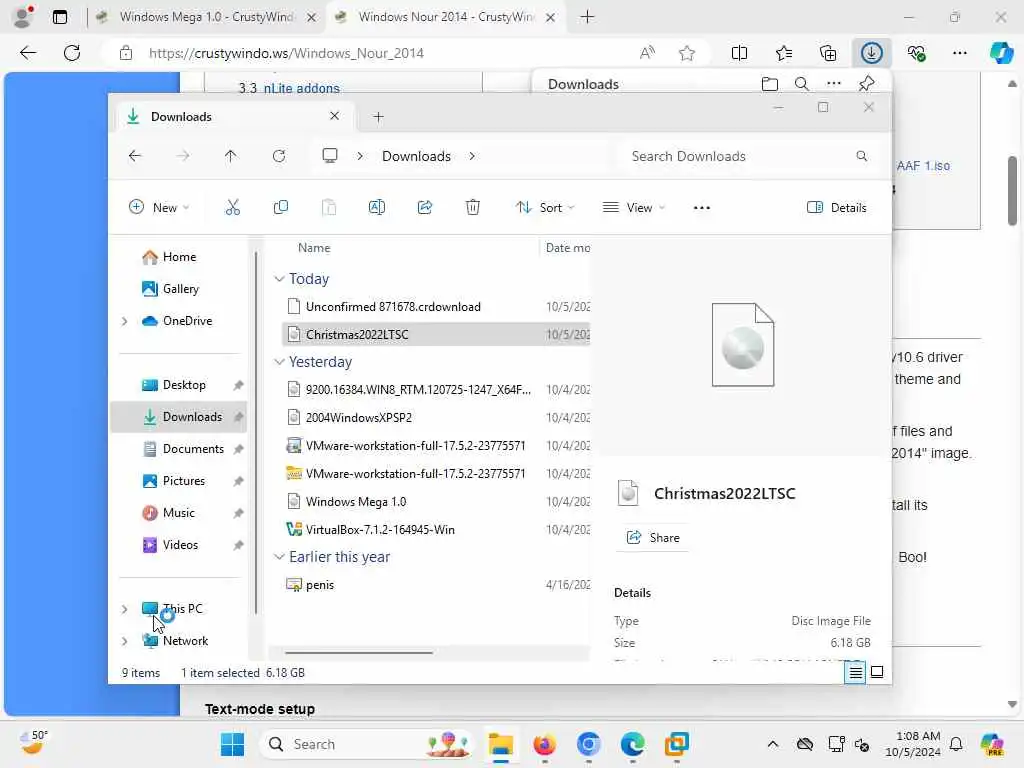The image size is (1024, 768).
Task: Add this page to favorites star icon
Action: pos(686,53)
